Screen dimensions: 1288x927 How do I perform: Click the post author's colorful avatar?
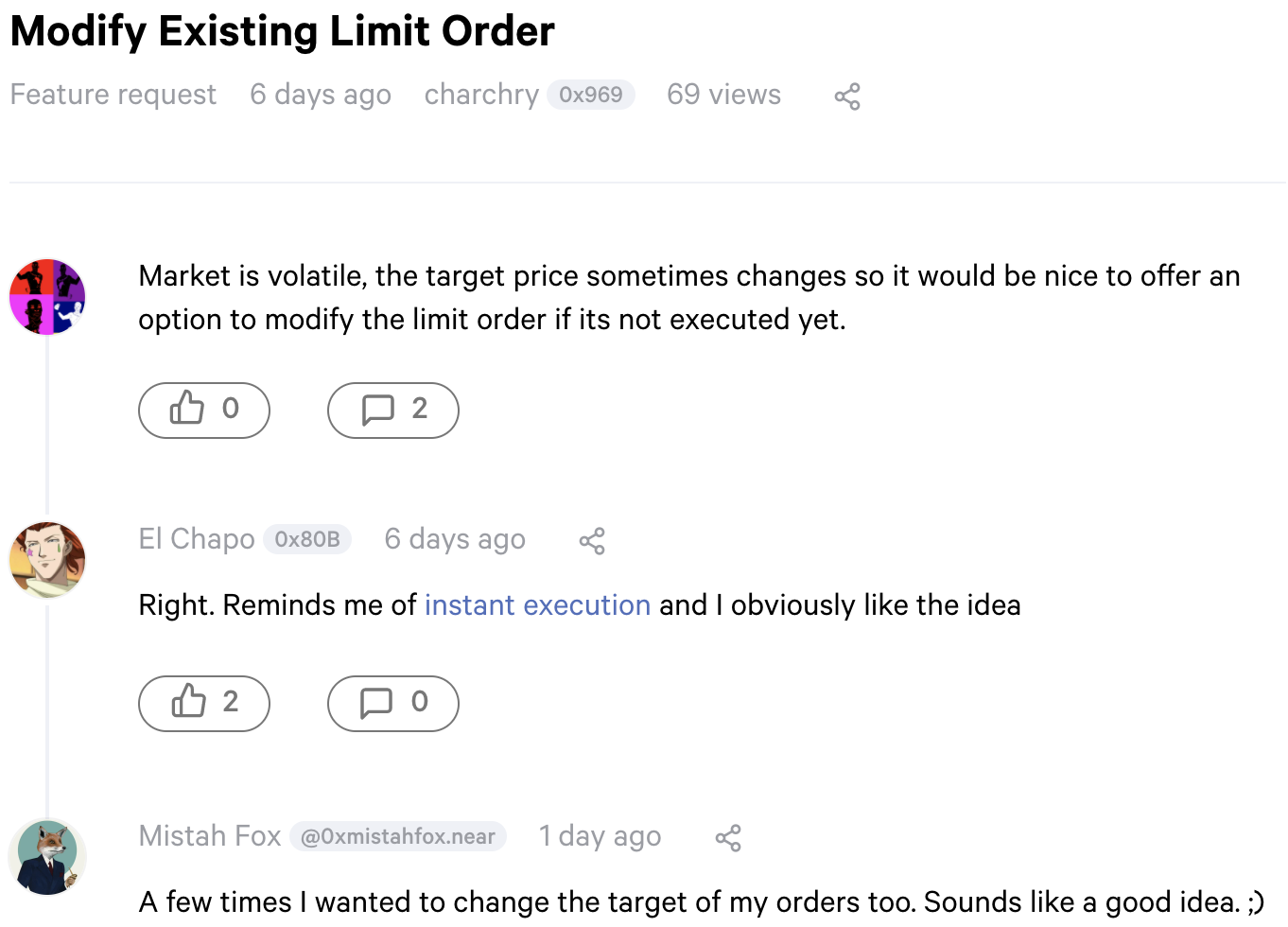47,297
